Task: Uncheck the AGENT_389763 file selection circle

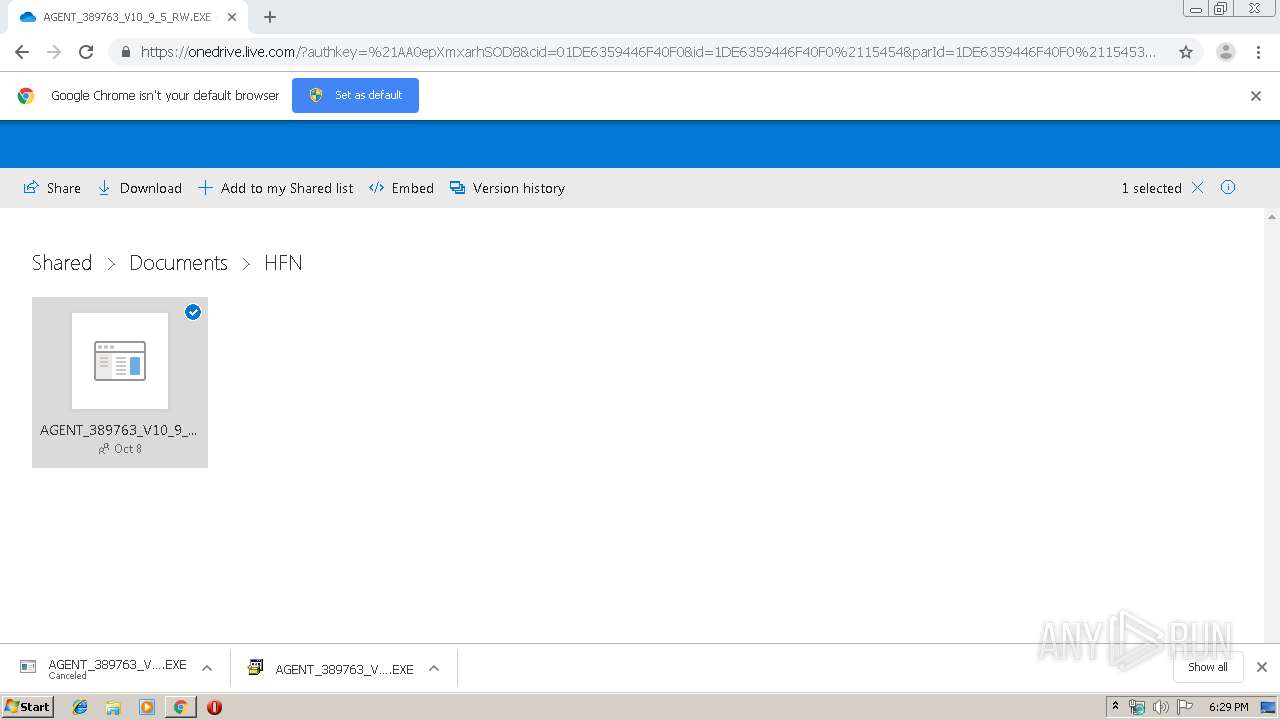Action: click(193, 312)
